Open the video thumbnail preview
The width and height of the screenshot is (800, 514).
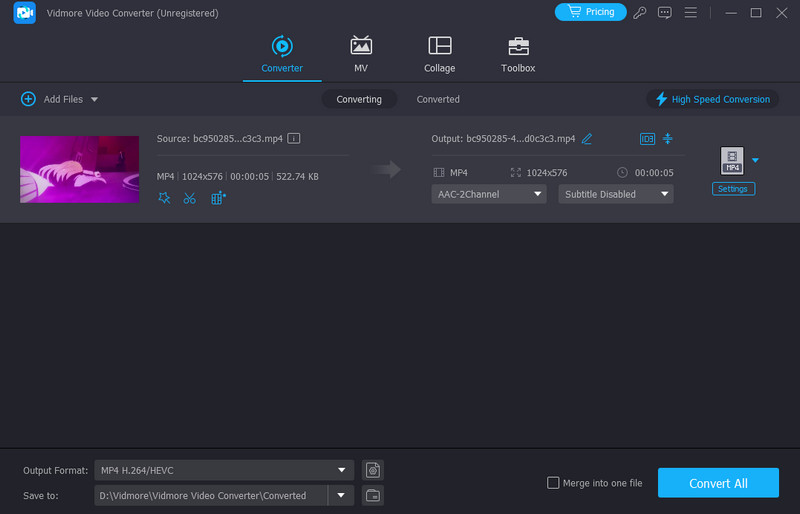pos(80,169)
